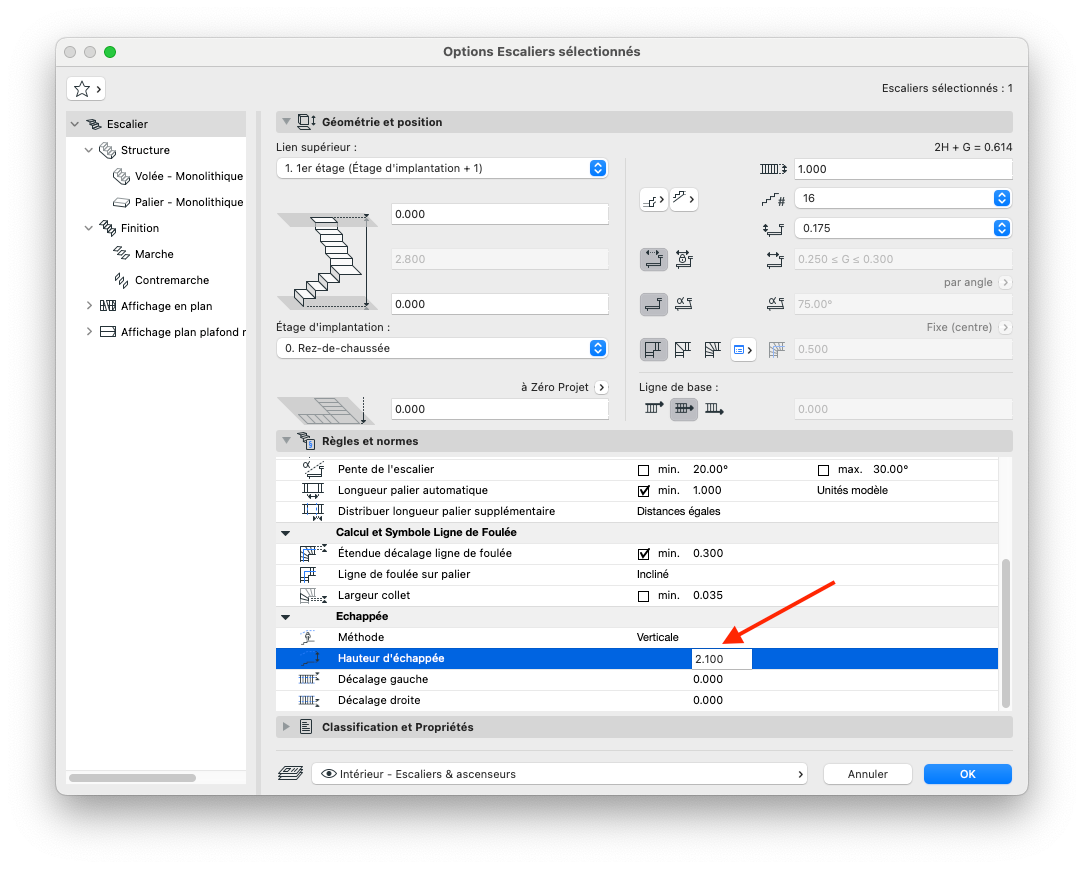Expand the Affichage en plan tree node
This screenshot has height=869, width=1084.
(x=88, y=306)
